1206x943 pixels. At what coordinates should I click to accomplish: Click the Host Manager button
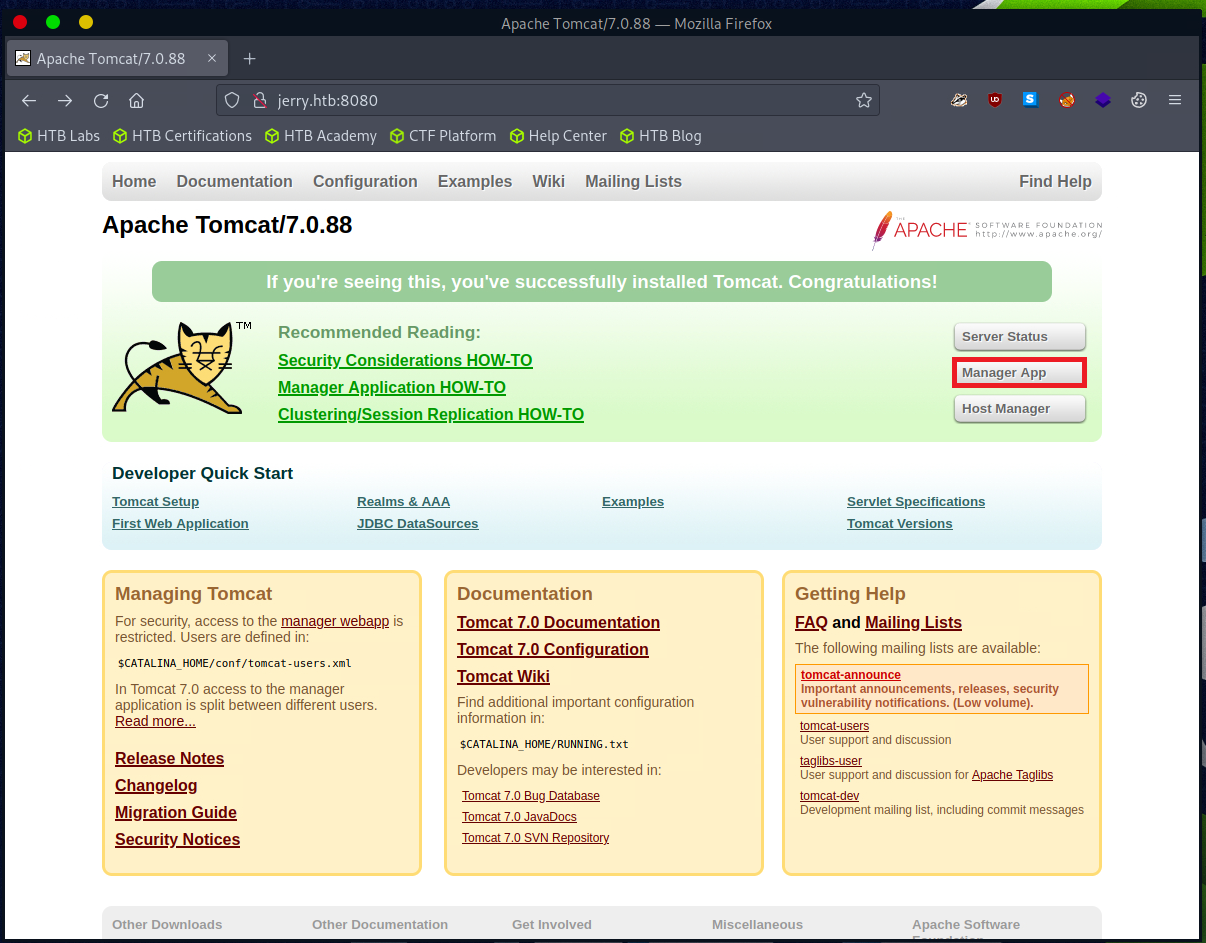click(1019, 409)
